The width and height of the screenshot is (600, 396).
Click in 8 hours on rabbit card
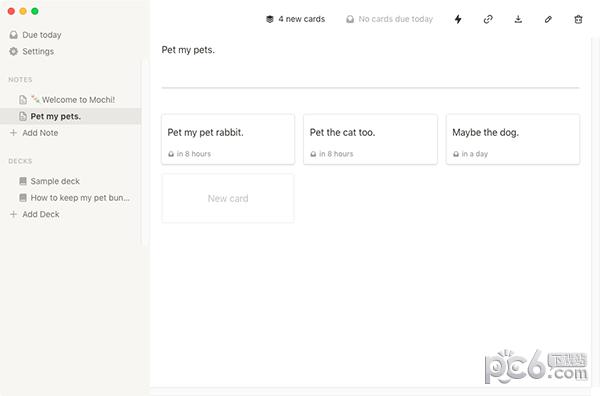(x=194, y=154)
